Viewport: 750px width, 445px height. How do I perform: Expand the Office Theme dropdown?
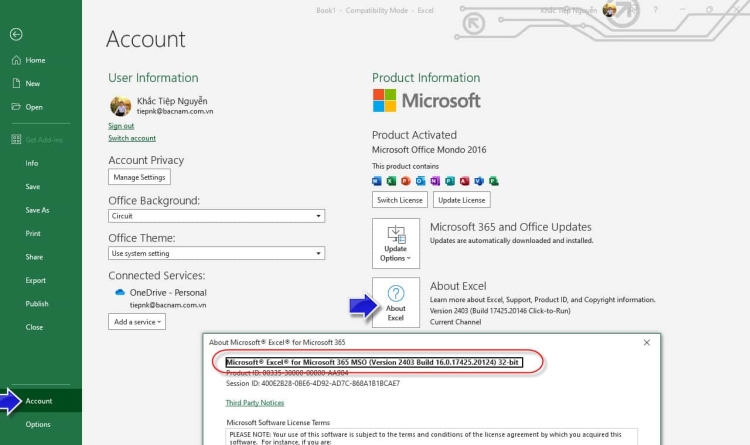[x=319, y=253]
